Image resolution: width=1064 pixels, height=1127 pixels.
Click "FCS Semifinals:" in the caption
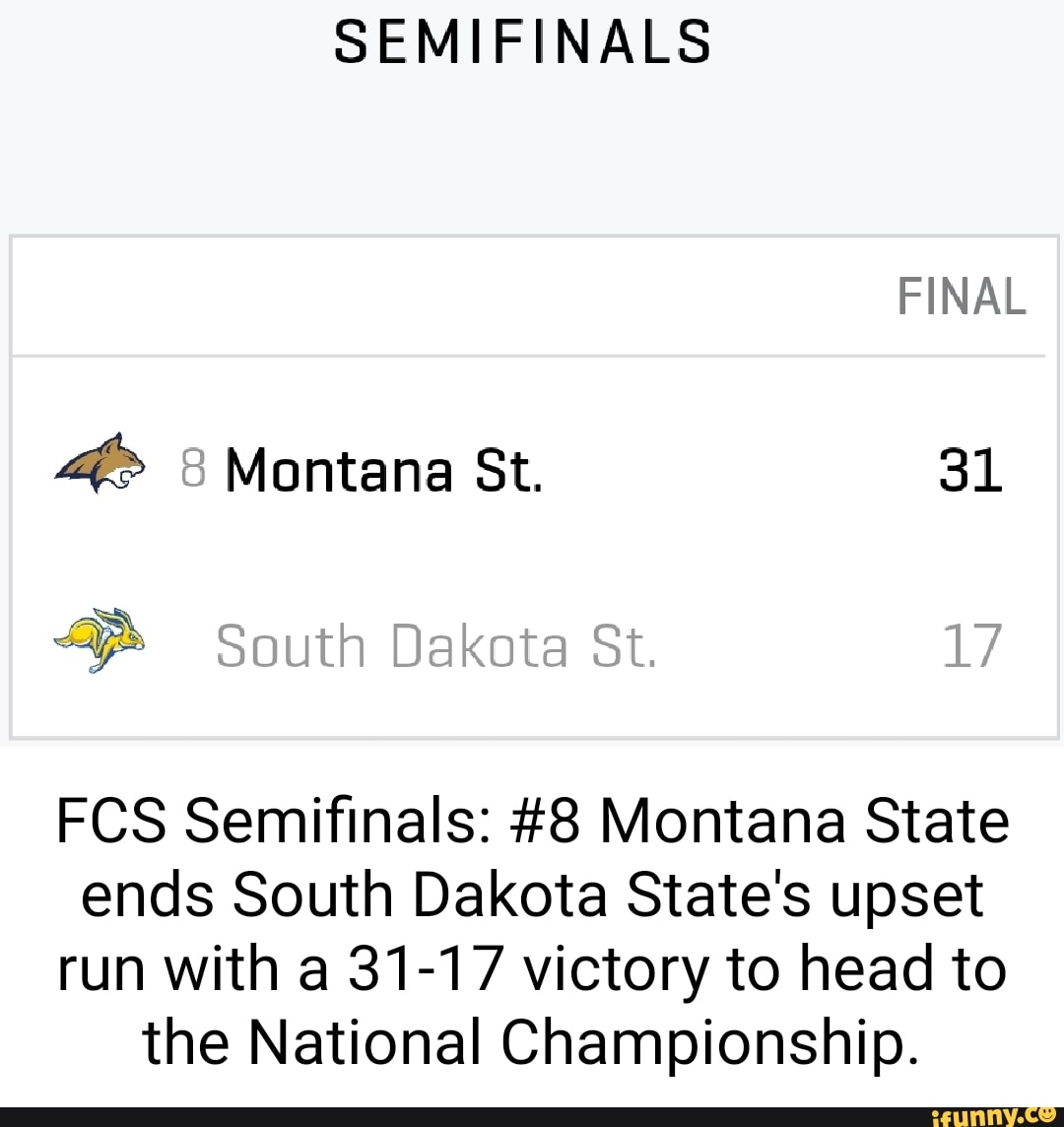point(268,822)
